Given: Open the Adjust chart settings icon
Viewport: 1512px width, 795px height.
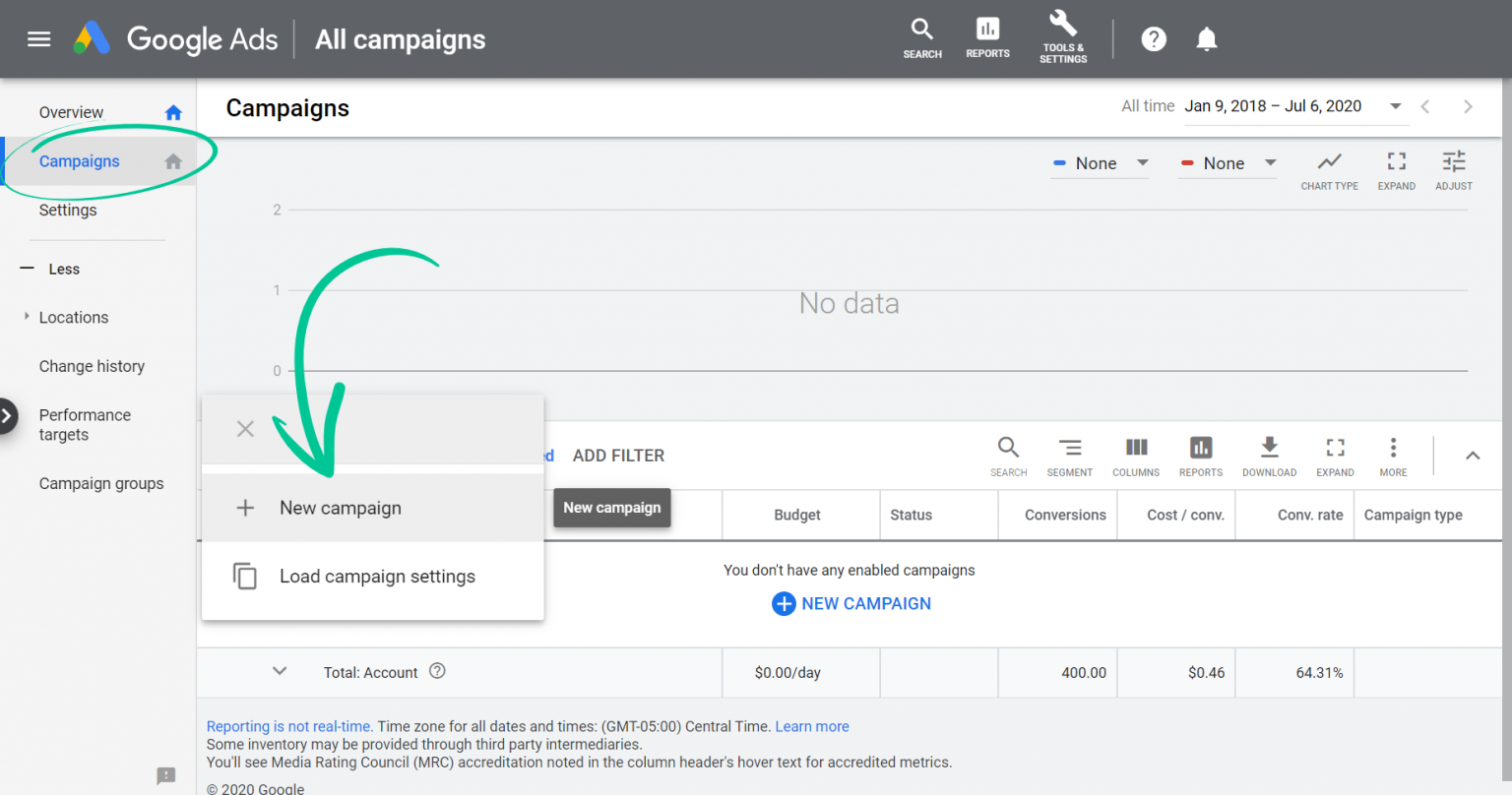Looking at the screenshot, I should point(1453,167).
